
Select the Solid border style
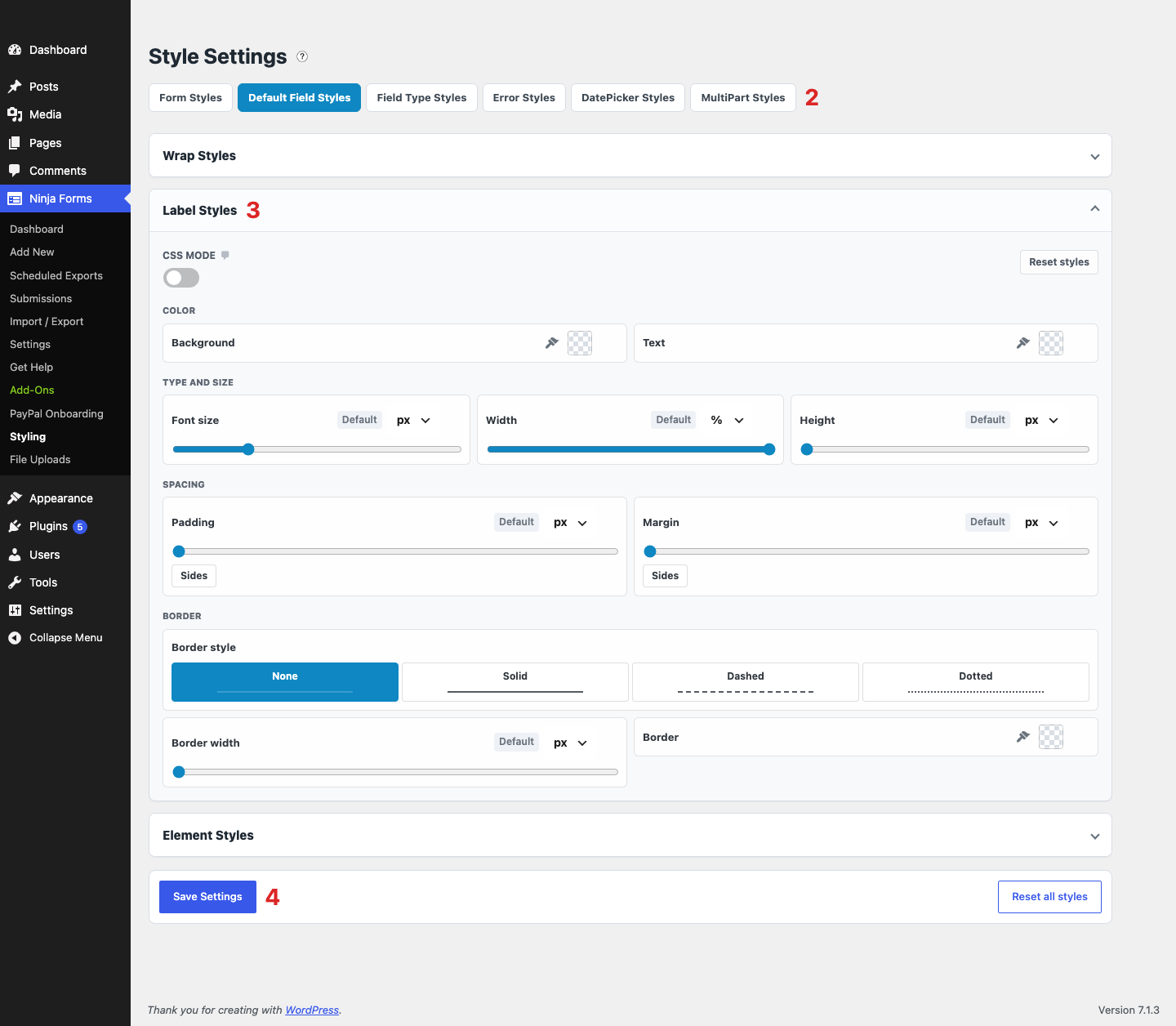[x=515, y=682]
